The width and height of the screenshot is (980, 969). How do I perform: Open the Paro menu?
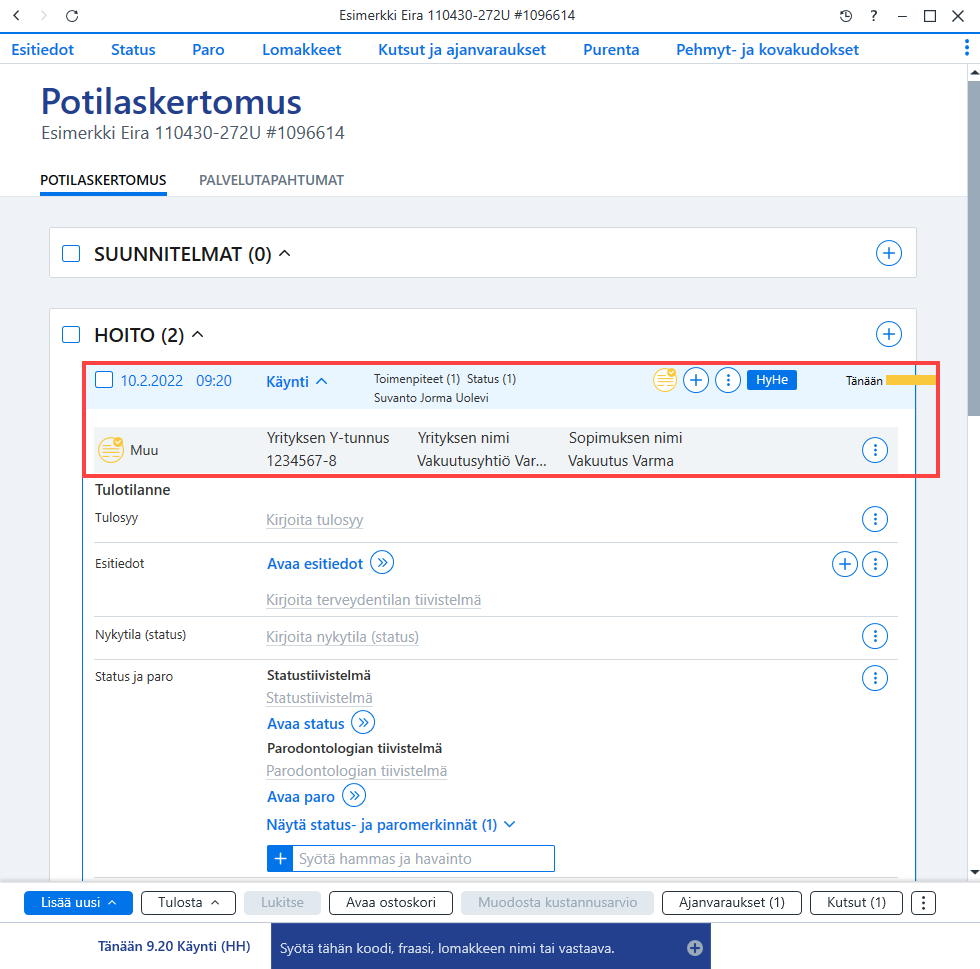click(x=208, y=49)
